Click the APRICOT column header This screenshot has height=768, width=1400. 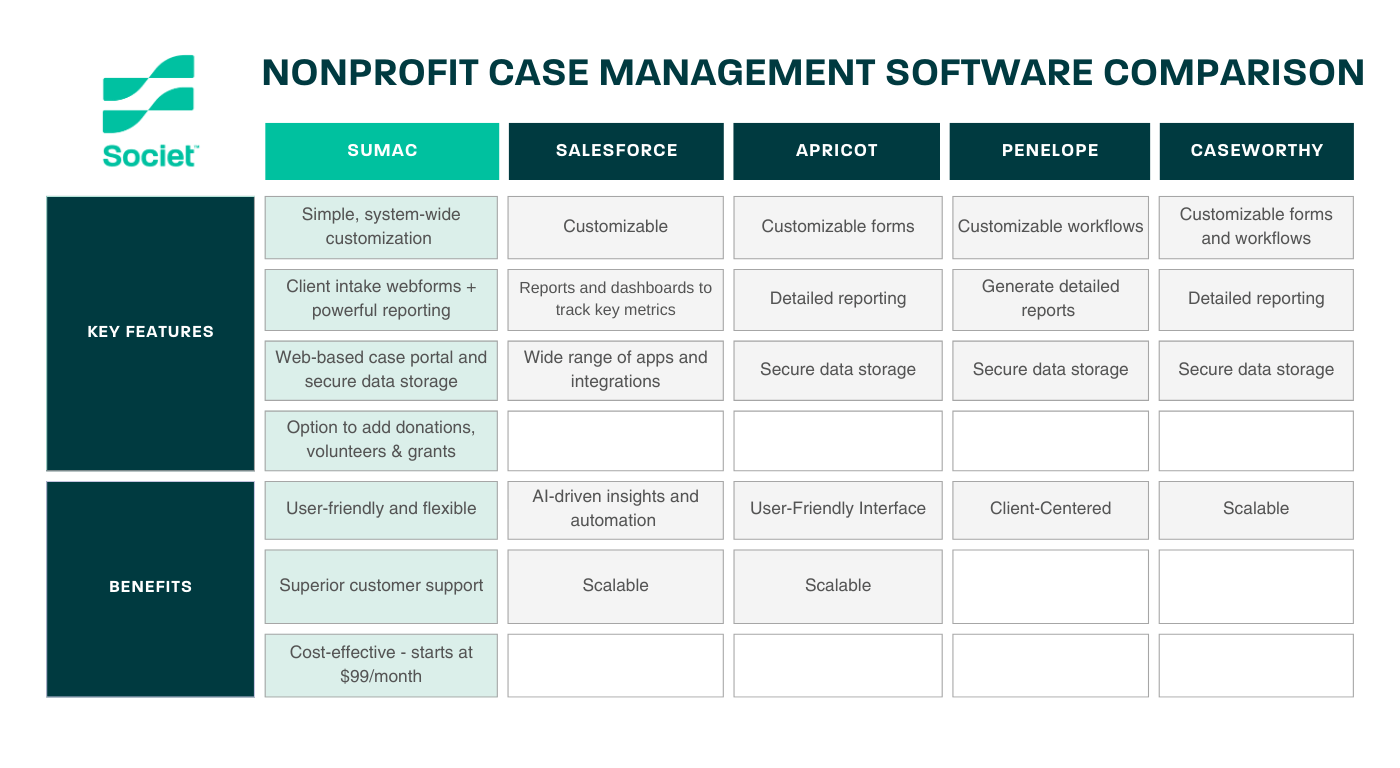(836, 150)
